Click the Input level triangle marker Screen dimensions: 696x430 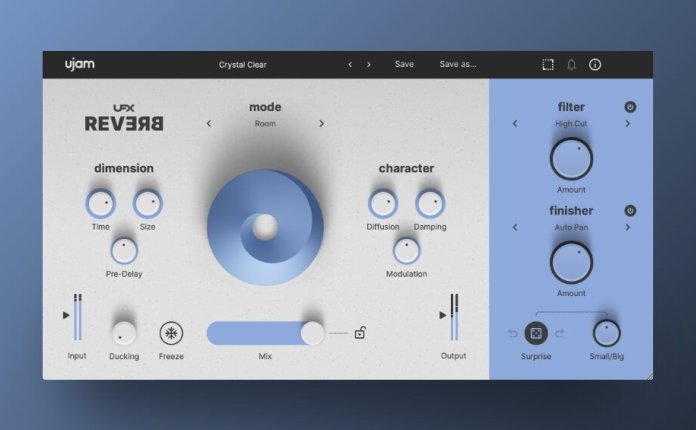66,315
